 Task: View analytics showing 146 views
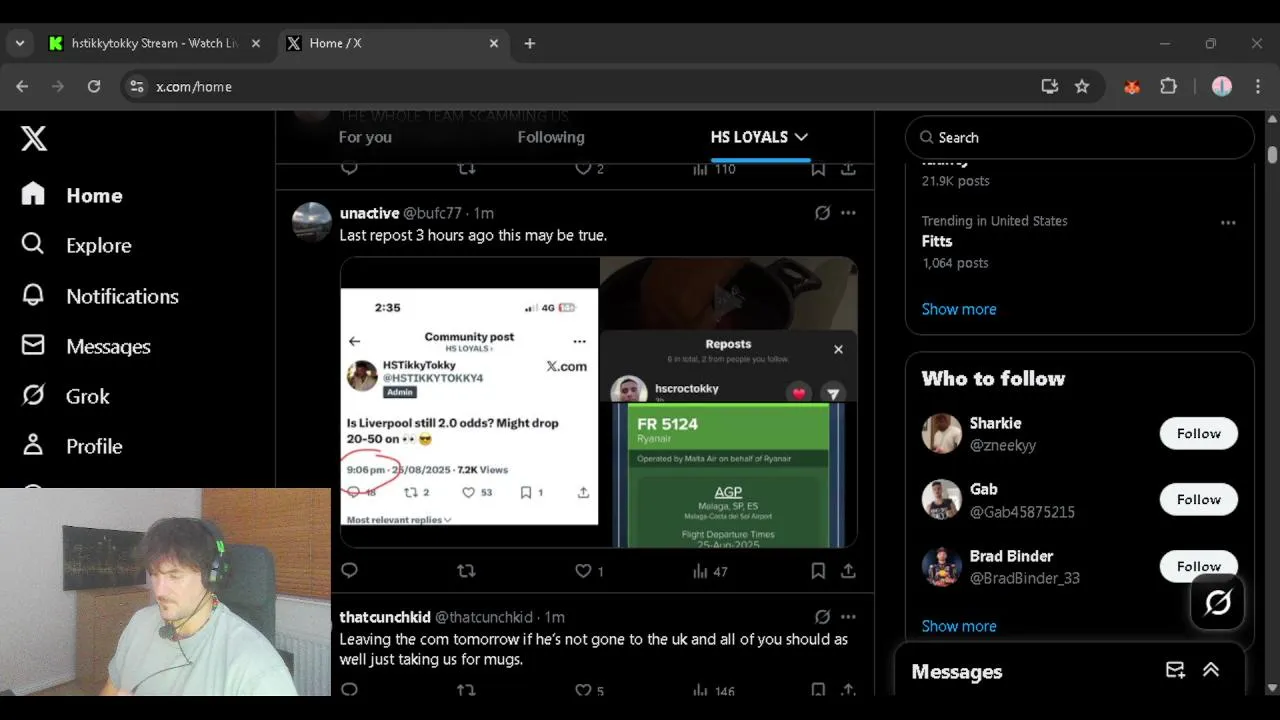(x=714, y=690)
